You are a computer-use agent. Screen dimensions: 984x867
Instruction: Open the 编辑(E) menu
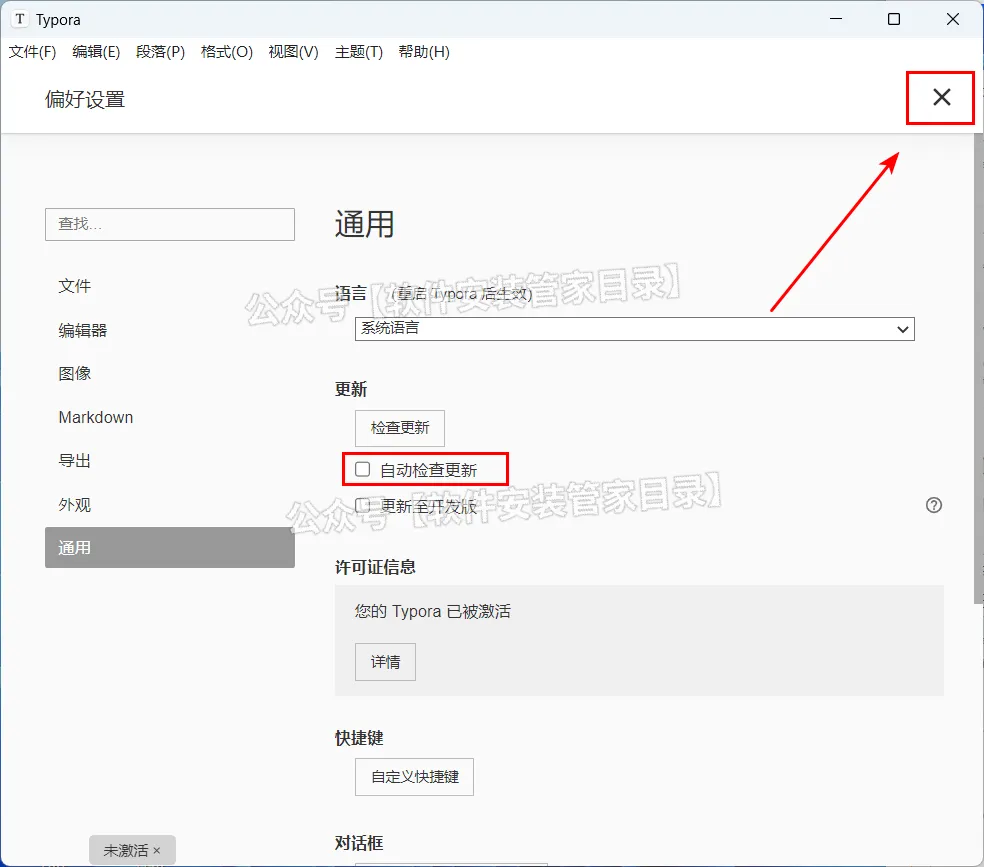pyautogui.click(x=96, y=52)
